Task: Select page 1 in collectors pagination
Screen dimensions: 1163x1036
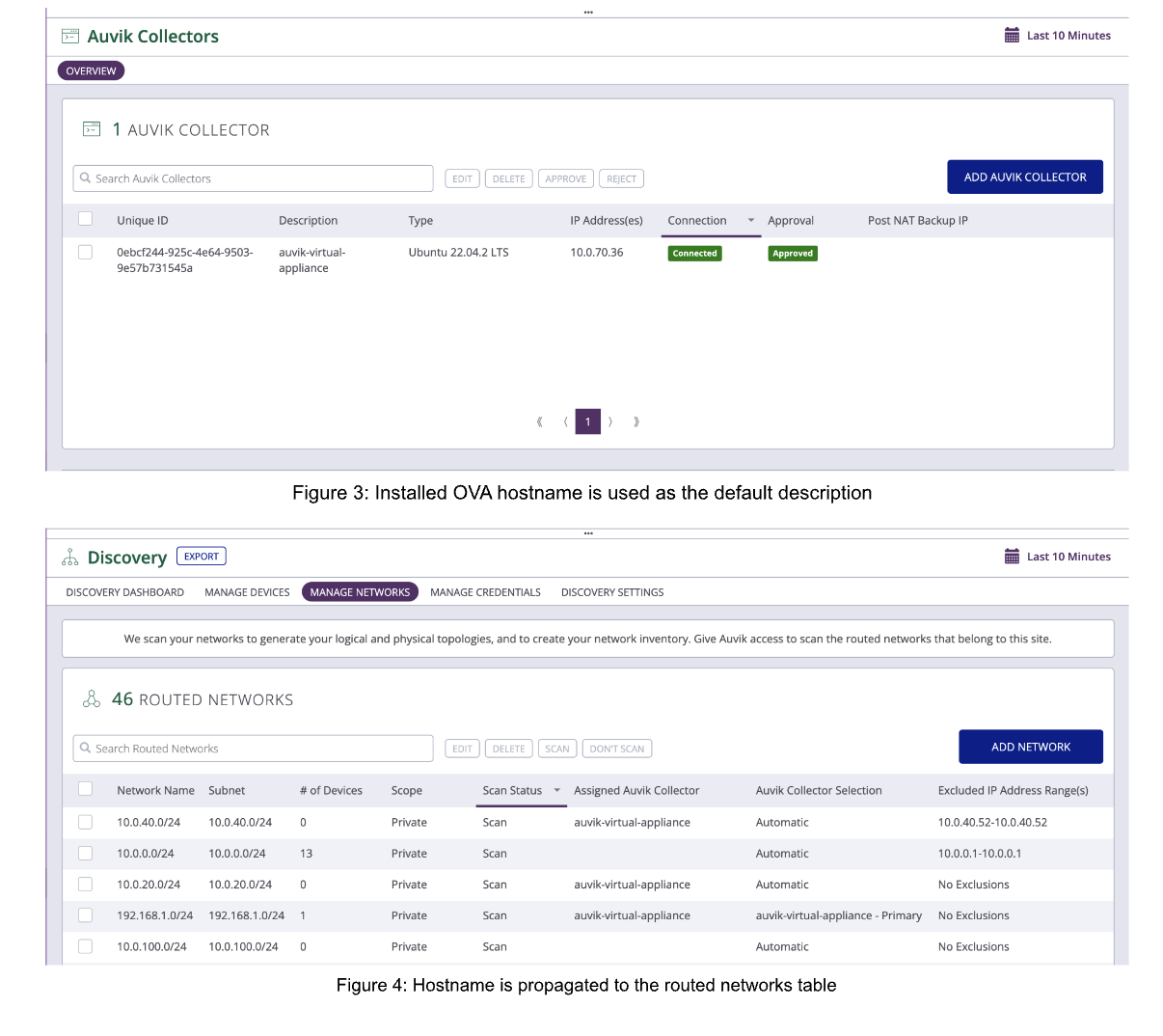Action: (x=588, y=422)
